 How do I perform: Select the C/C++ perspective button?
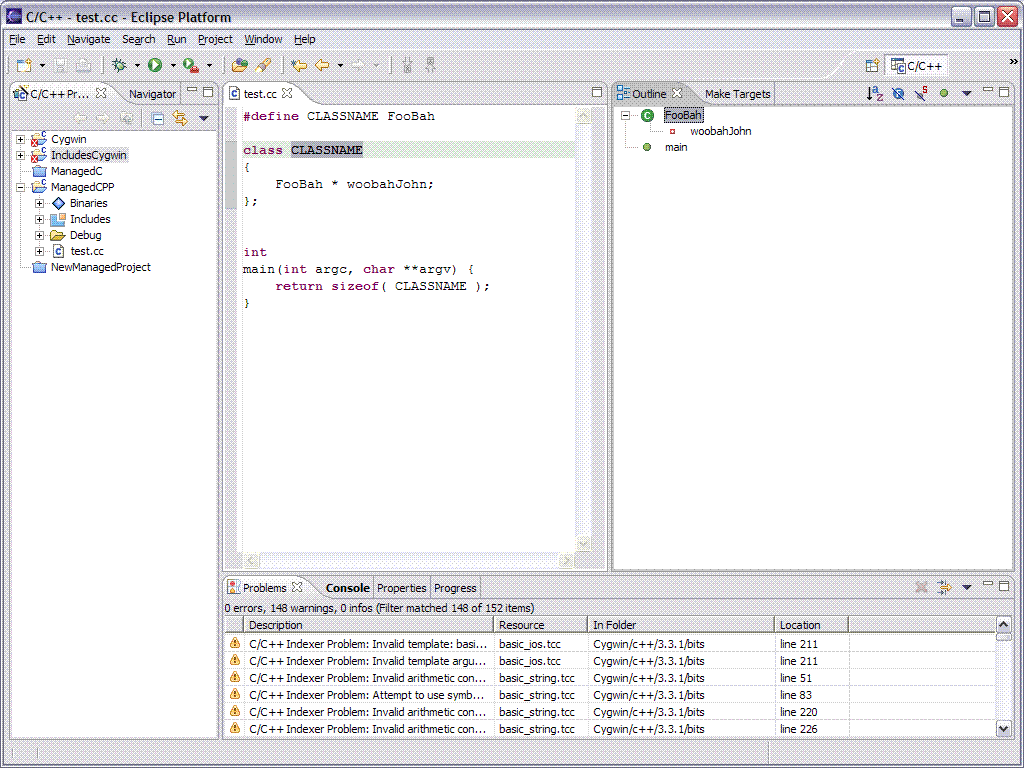point(916,66)
